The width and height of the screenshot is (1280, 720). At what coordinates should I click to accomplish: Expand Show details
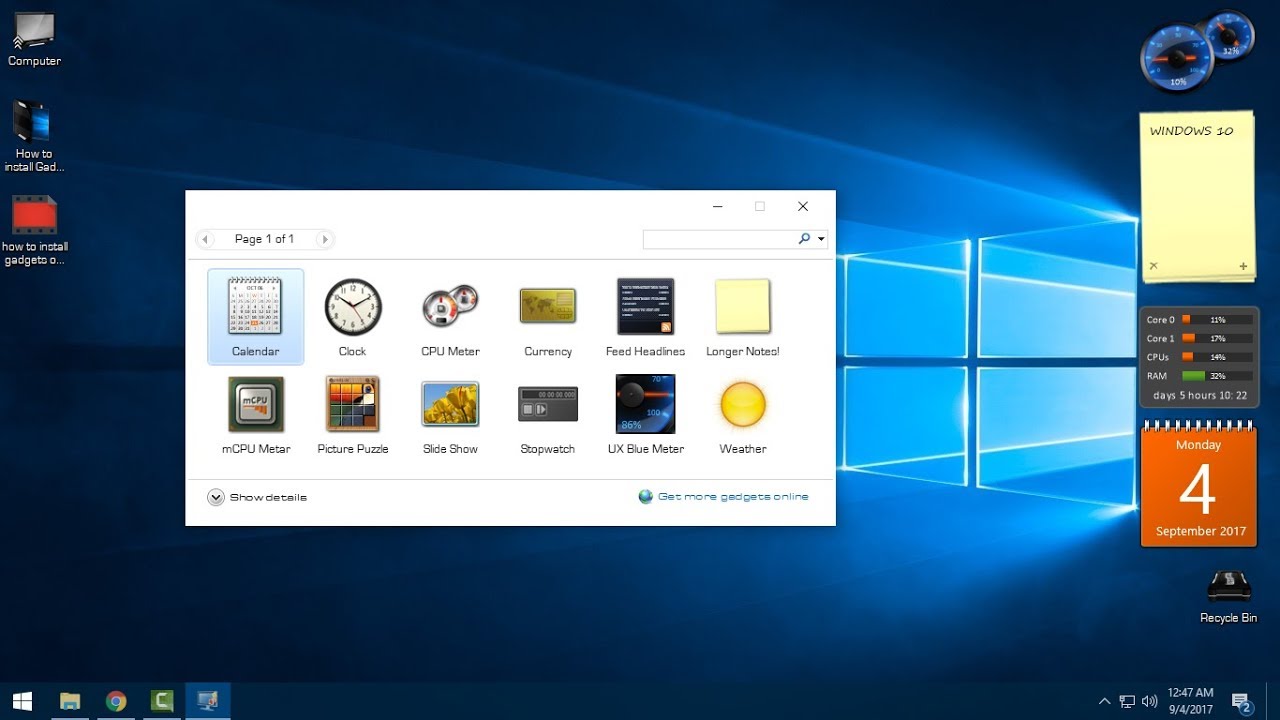pos(257,497)
